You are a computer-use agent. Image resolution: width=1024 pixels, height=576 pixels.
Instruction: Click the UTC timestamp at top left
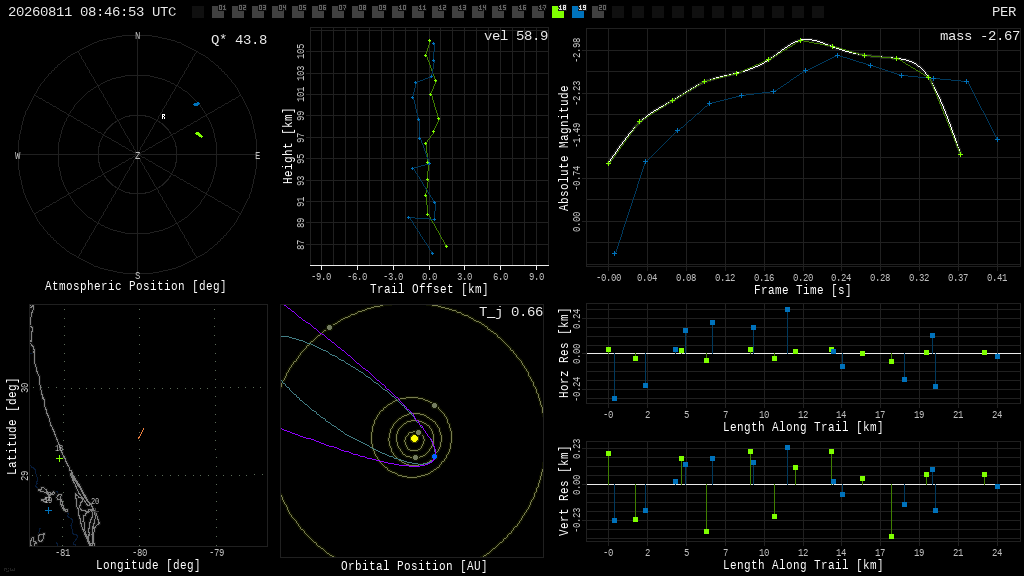(92, 12)
